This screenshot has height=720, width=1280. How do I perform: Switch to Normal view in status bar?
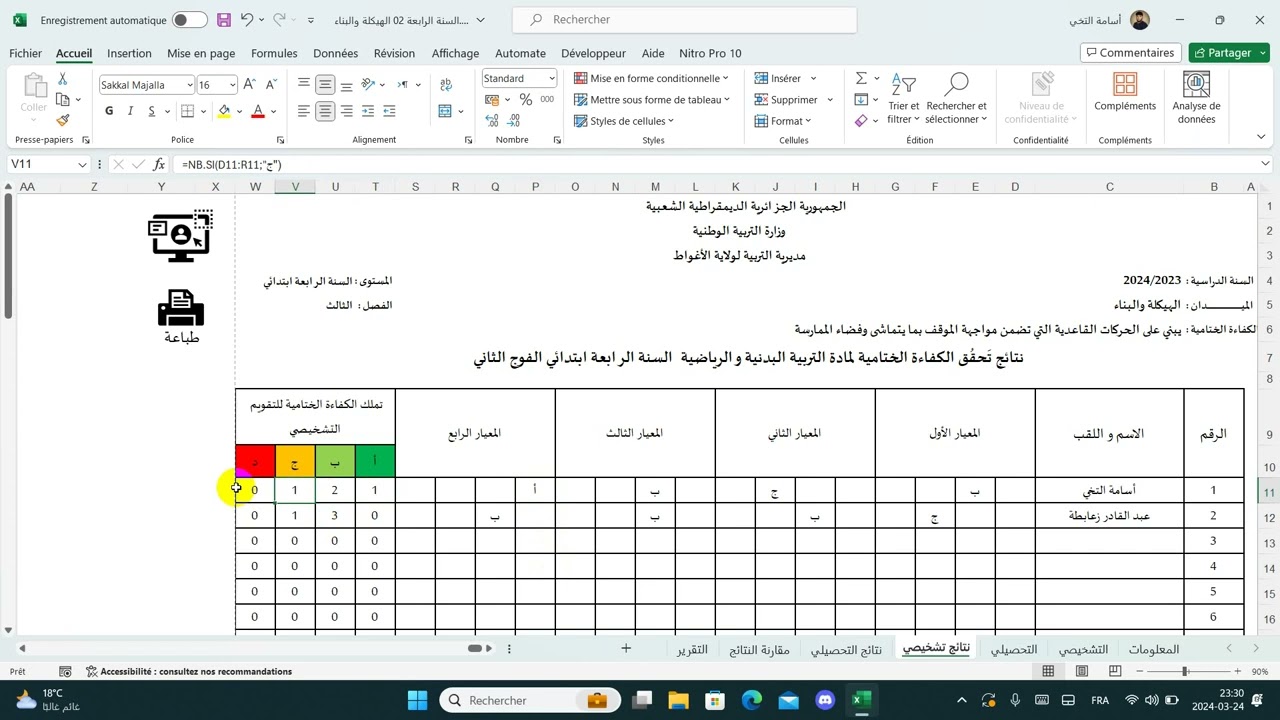point(1048,671)
